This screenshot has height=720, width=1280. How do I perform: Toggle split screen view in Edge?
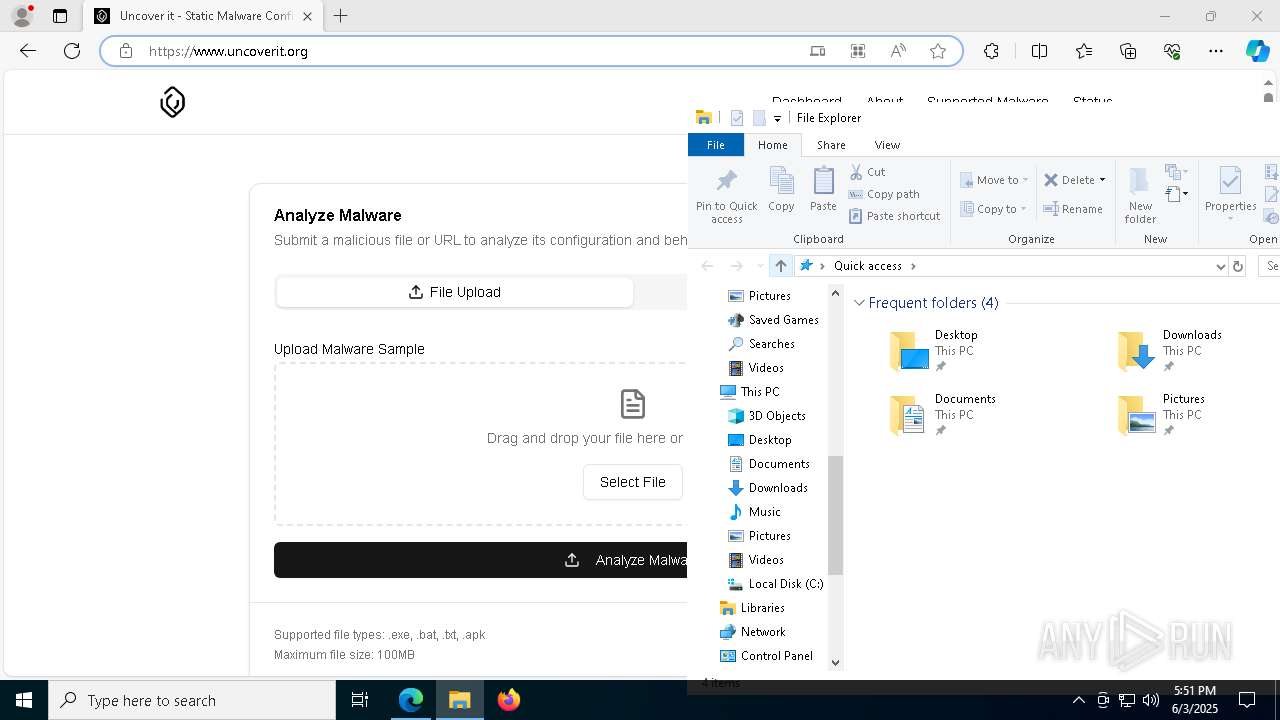point(1039,51)
